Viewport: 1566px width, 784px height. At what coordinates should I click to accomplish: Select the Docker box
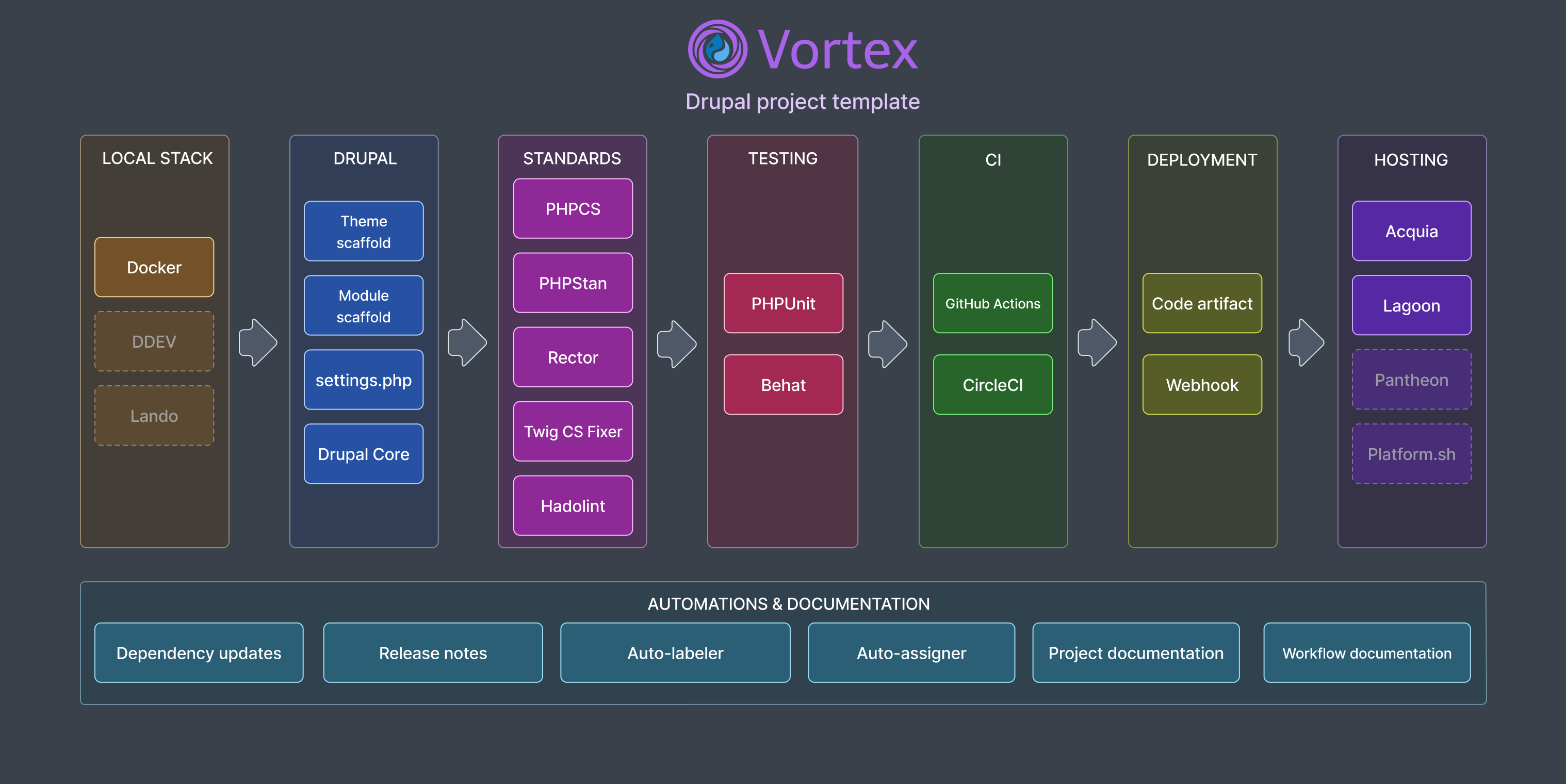[154, 267]
